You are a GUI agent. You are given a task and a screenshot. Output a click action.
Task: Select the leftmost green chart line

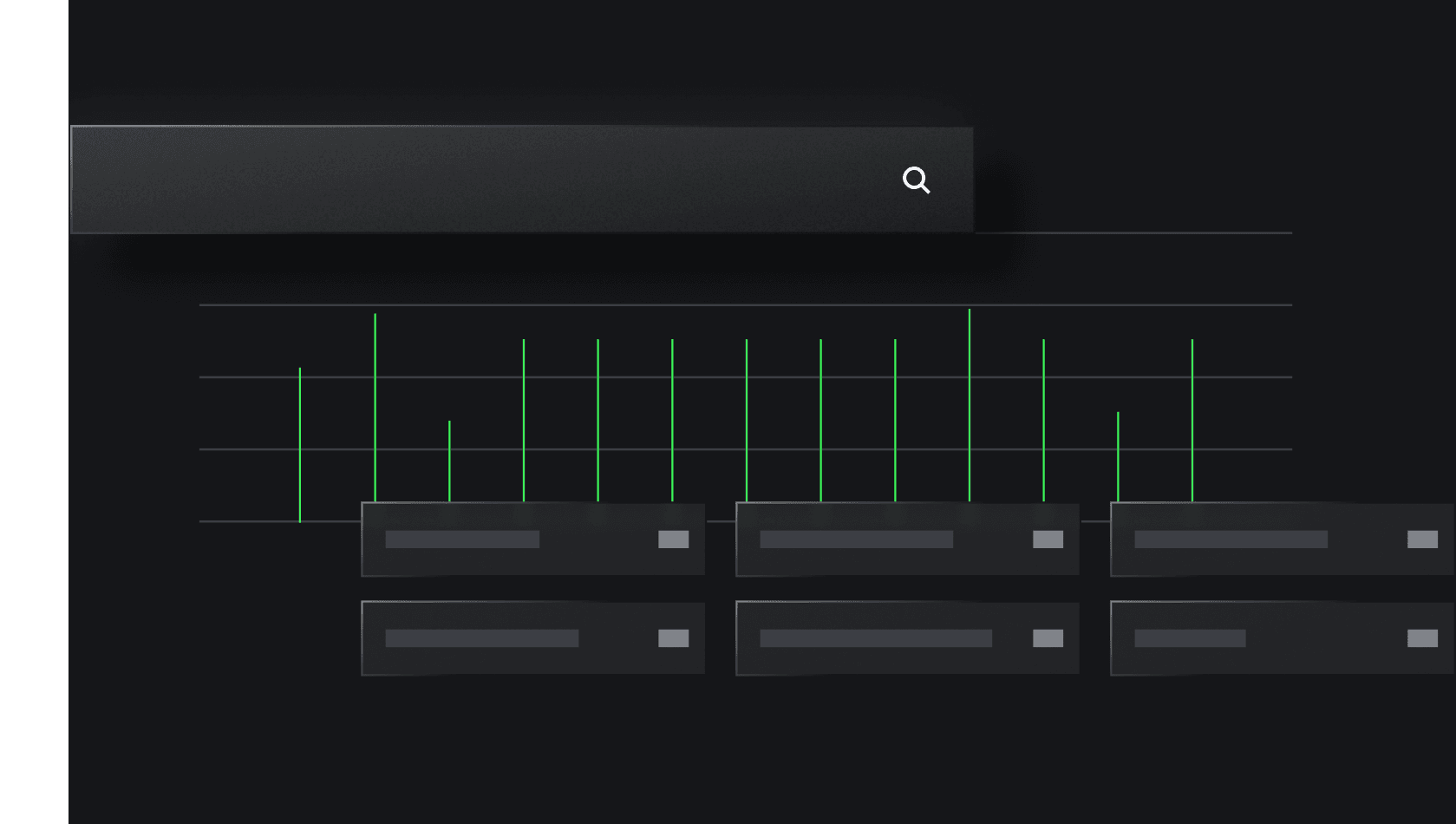tap(300, 445)
